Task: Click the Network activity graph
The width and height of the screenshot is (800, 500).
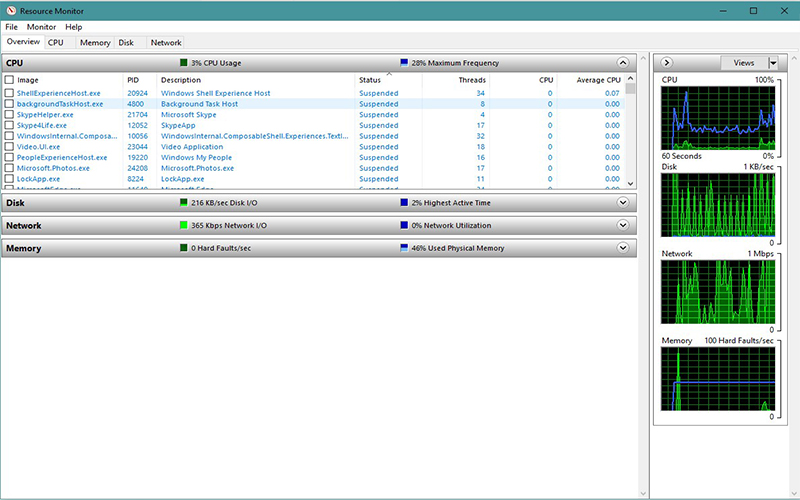Action: [718, 292]
